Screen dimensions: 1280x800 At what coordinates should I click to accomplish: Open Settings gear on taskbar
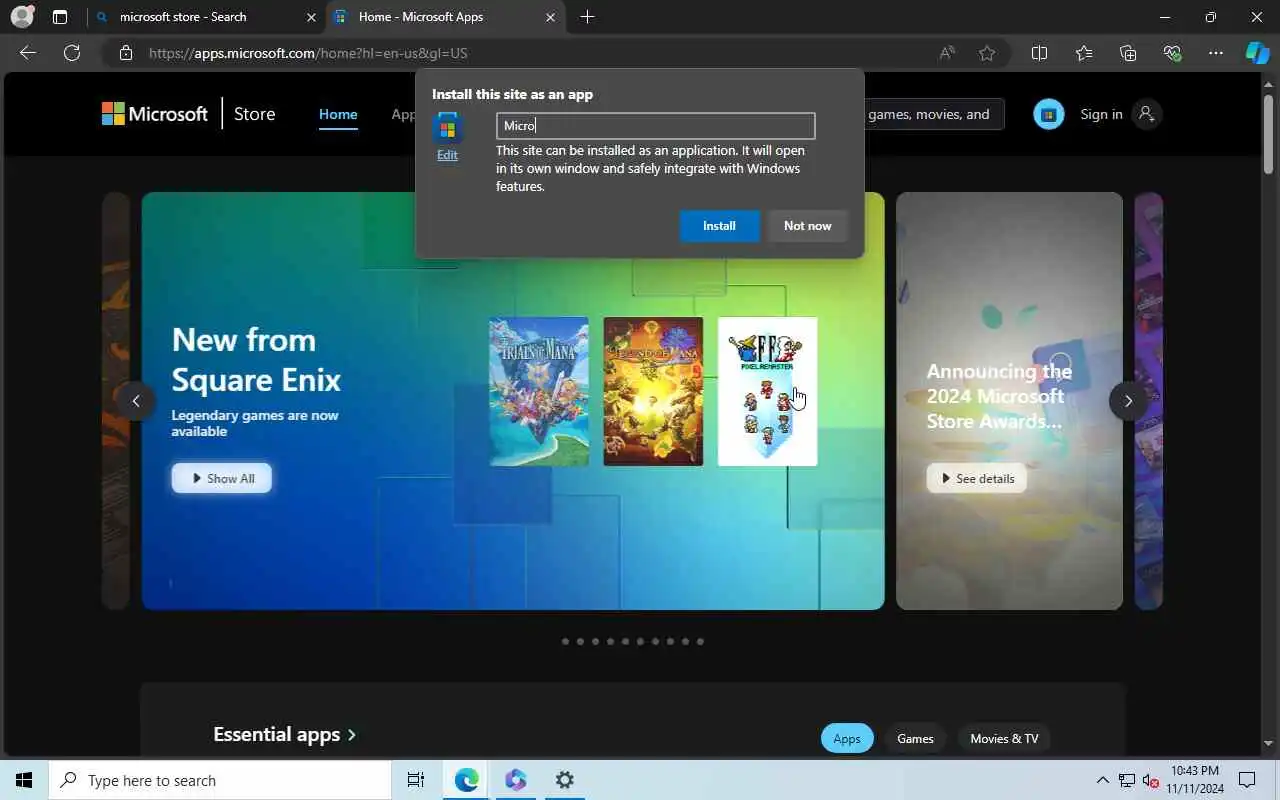564,780
